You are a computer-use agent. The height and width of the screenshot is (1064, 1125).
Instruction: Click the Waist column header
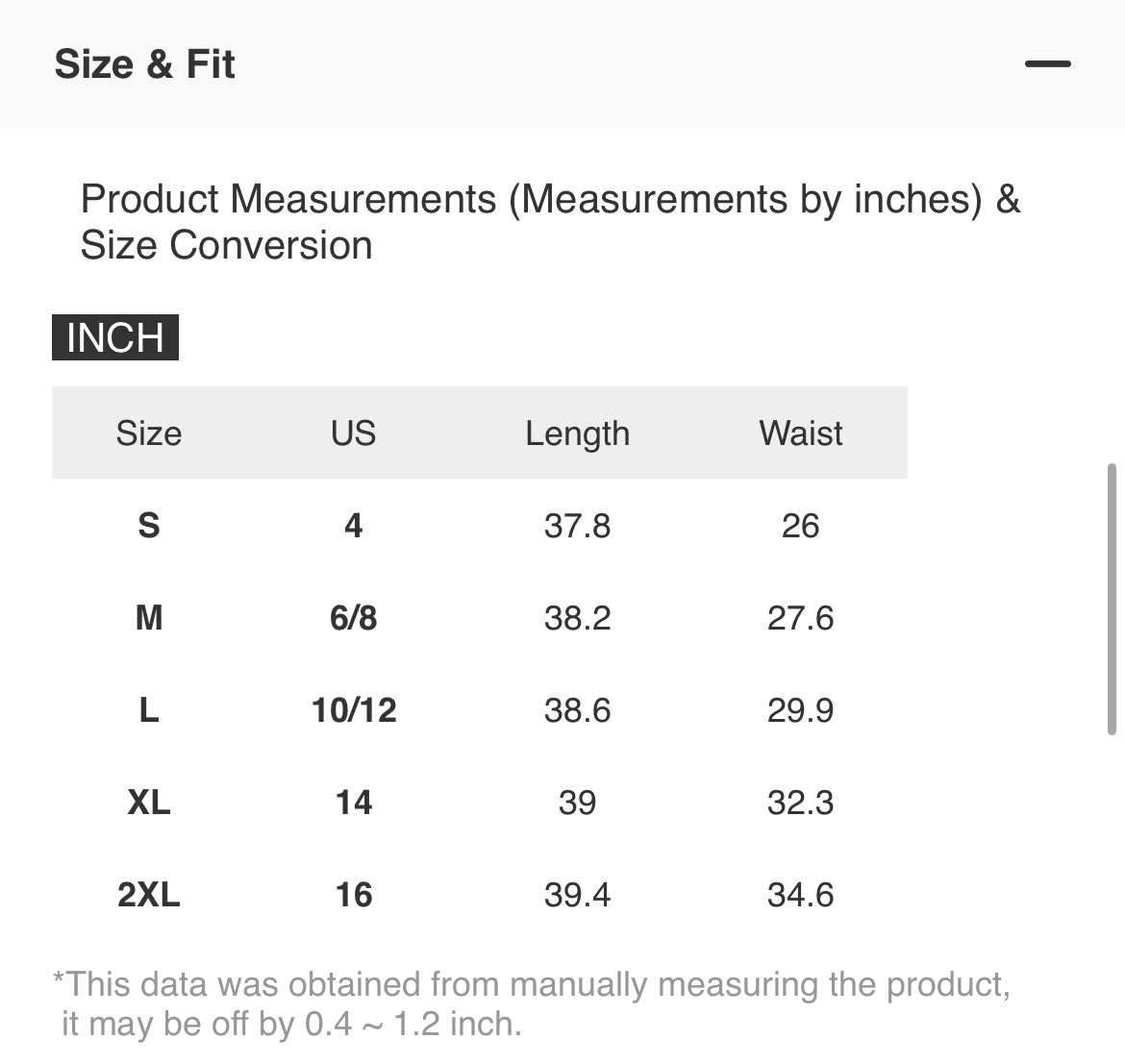click(x=800, y=433)
